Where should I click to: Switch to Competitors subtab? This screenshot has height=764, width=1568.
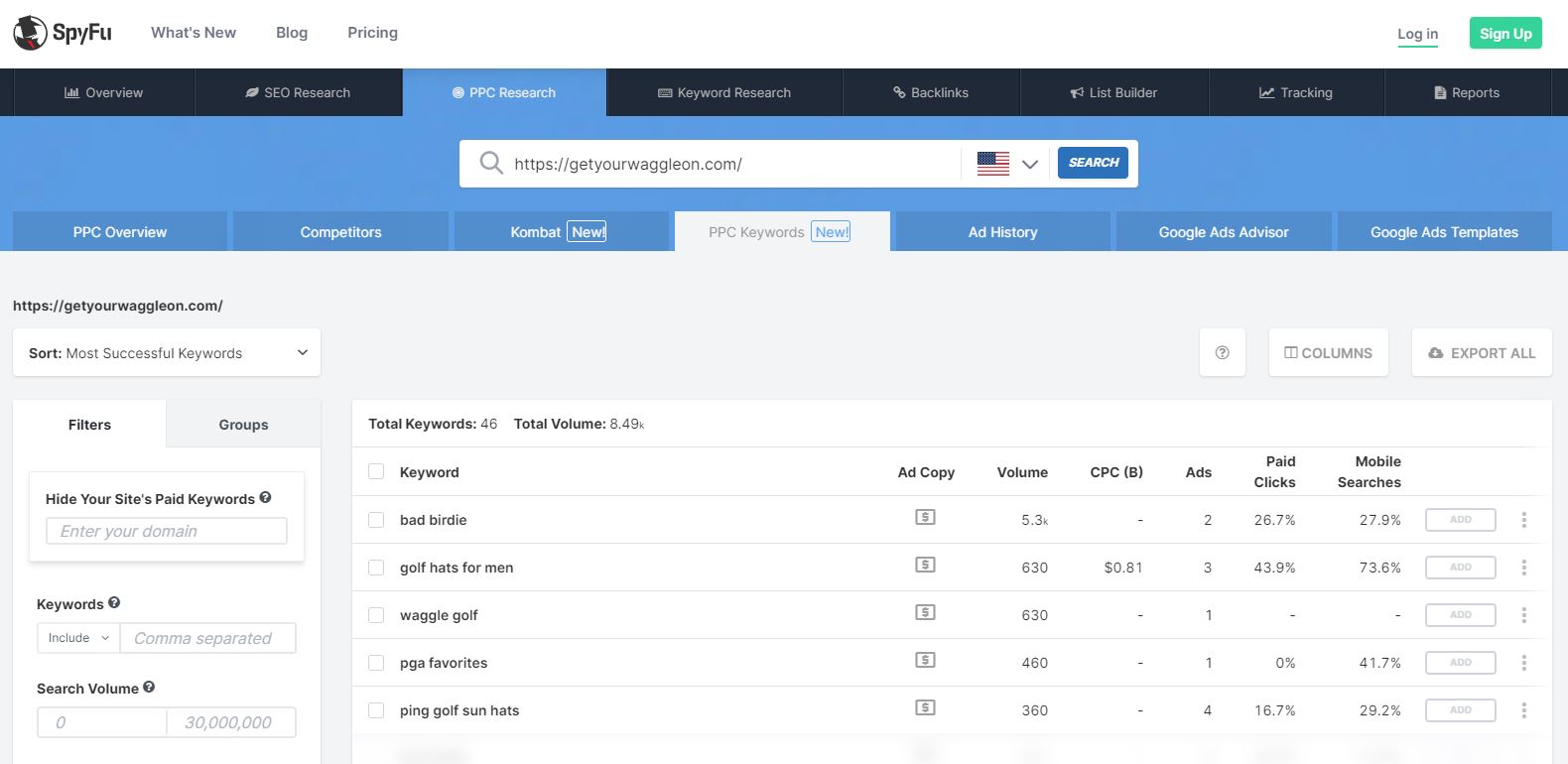(340, 231)
